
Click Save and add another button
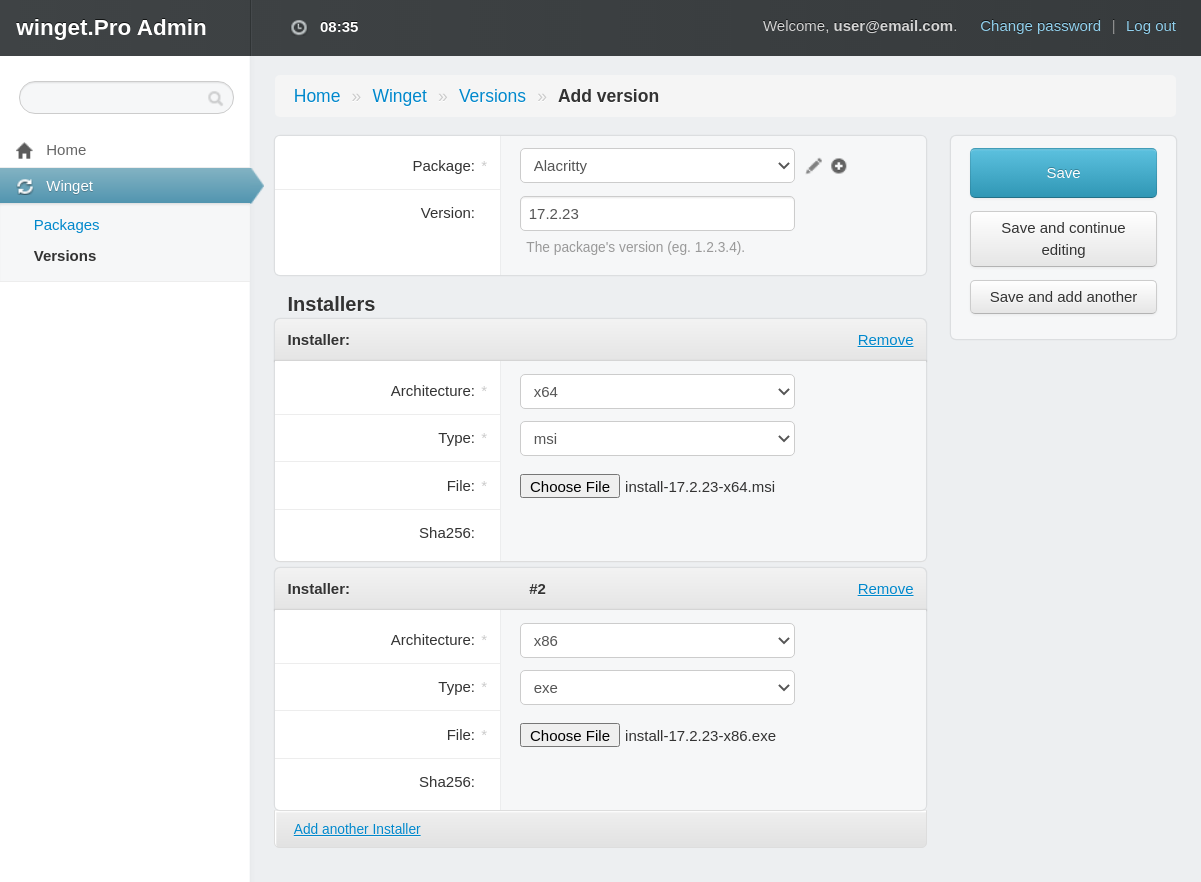[1063, 297]
